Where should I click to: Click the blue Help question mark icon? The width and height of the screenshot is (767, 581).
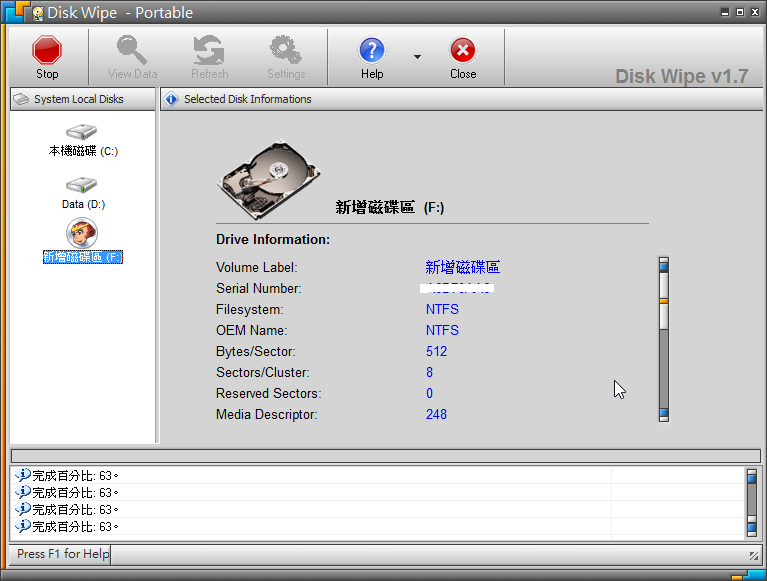click(372, 51)
